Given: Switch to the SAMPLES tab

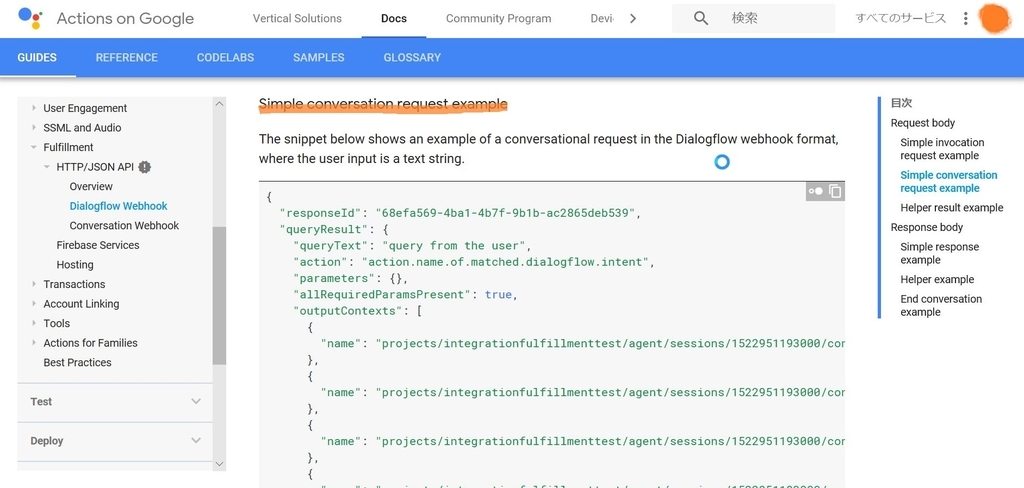Looking at the screenshot, I should pyautogui.click(x=319, y=57).
